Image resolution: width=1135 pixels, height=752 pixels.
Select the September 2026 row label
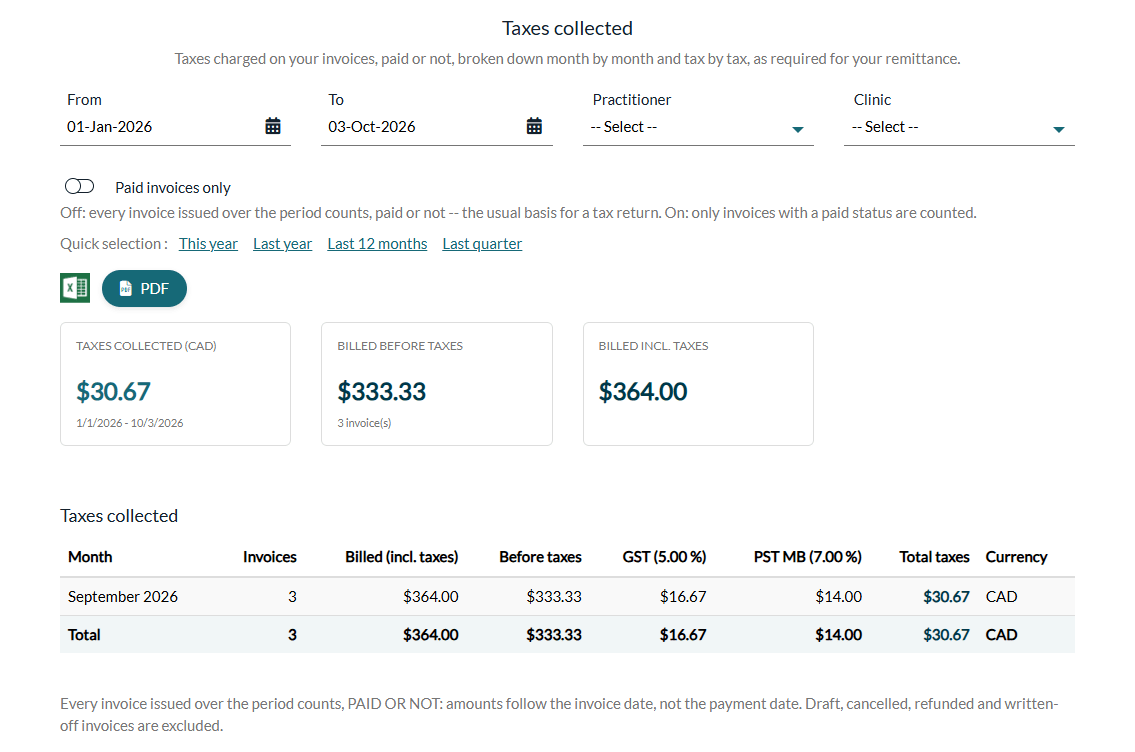pos(122,596)
